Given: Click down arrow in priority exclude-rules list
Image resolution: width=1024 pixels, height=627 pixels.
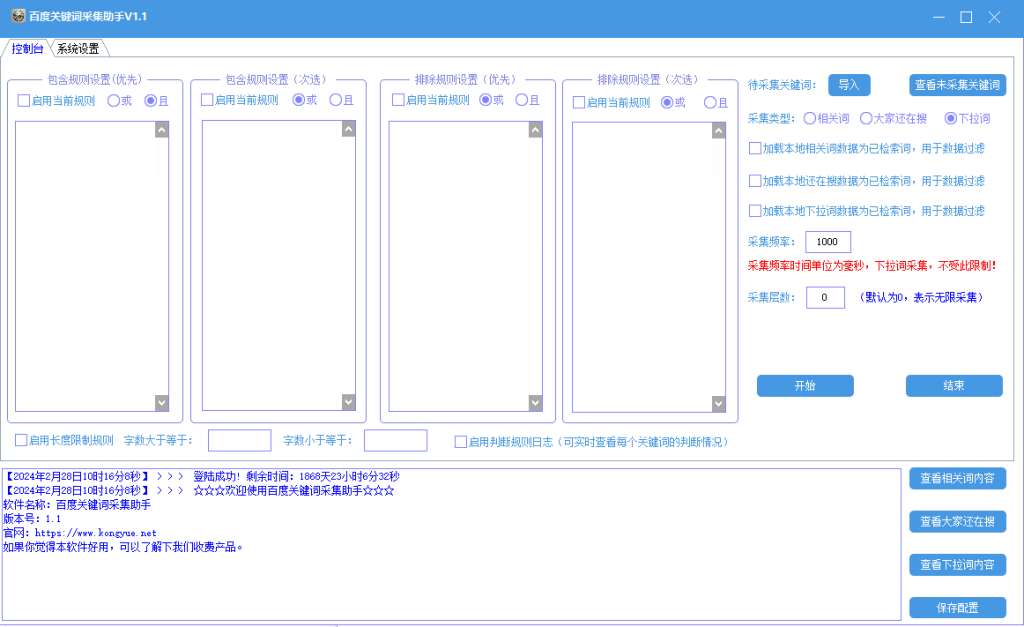Looking at the screenshot, I should [536, 403].
